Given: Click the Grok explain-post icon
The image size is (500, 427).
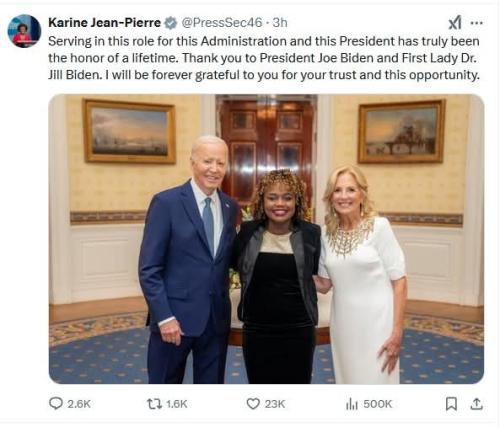Looking at the screenshot, I should (x=455, y=23).
